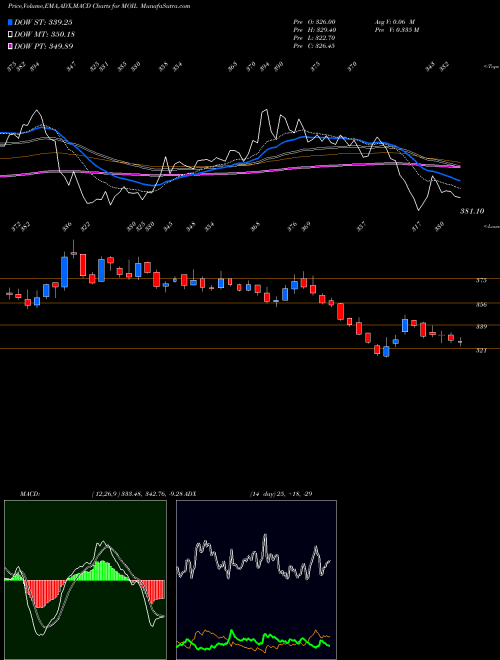Click the 375 price level label
This screenshot has width=500, height=660.
[481, 280]
